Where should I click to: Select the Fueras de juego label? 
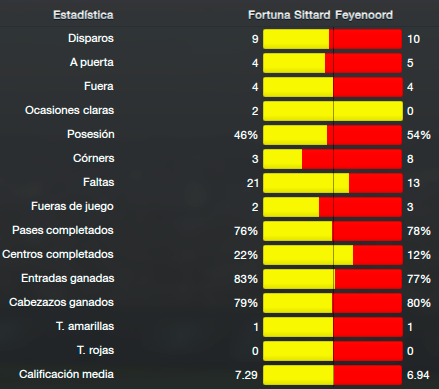tap(72, 206)
